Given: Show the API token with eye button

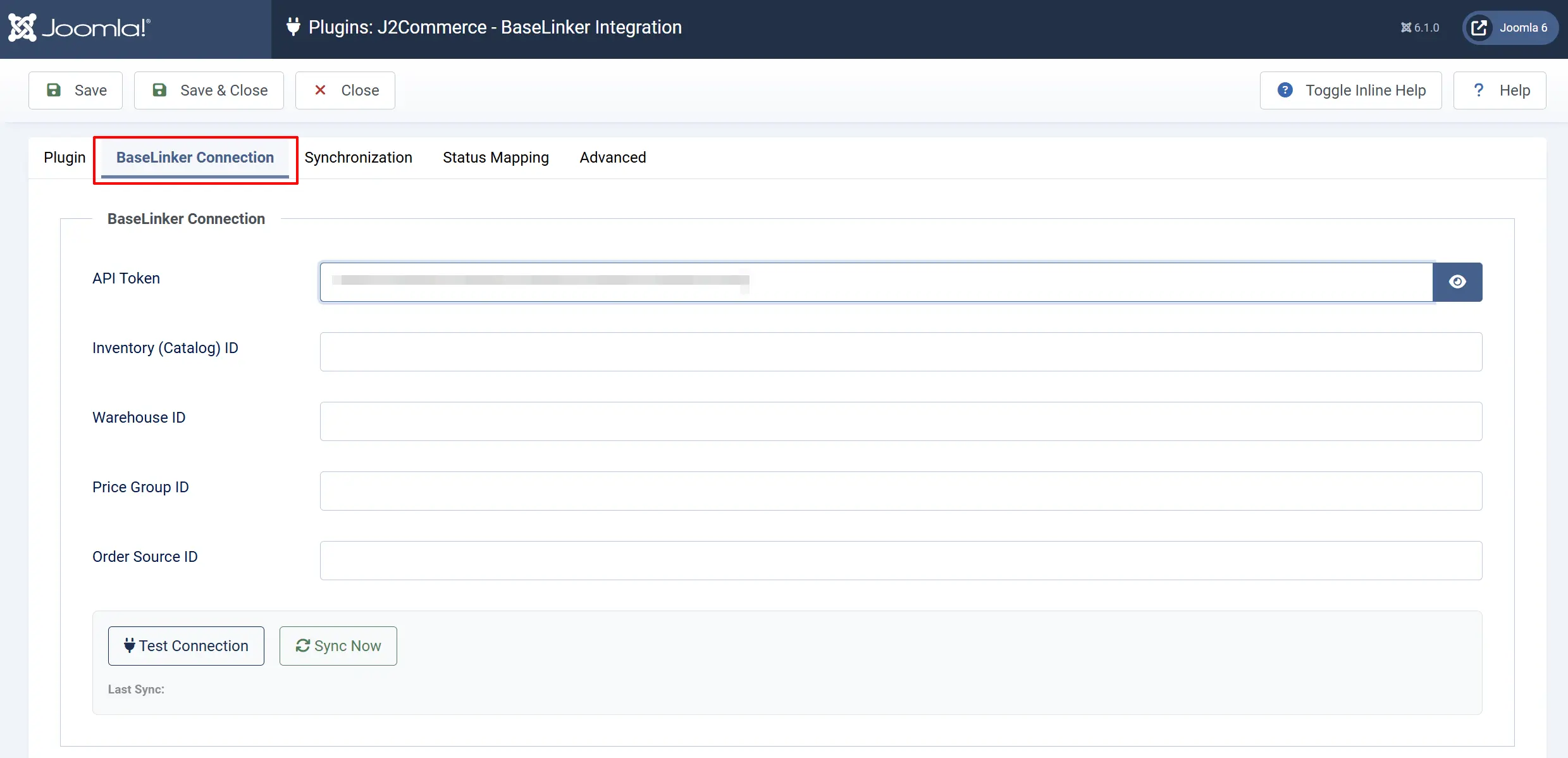Looking at the screenshot, I should [1457, 282].
